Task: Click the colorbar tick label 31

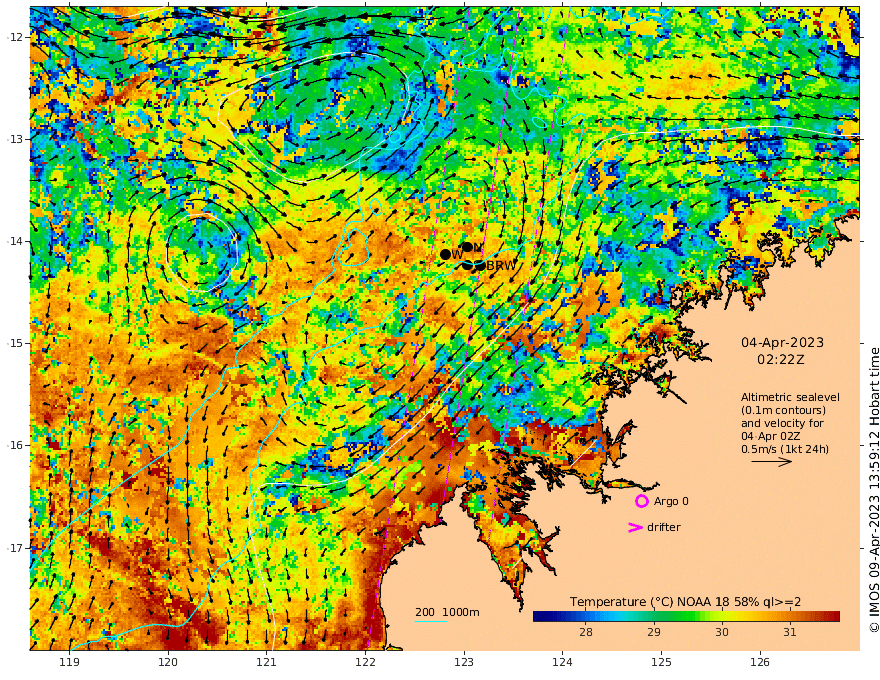Action: click(x=790, y=632)
